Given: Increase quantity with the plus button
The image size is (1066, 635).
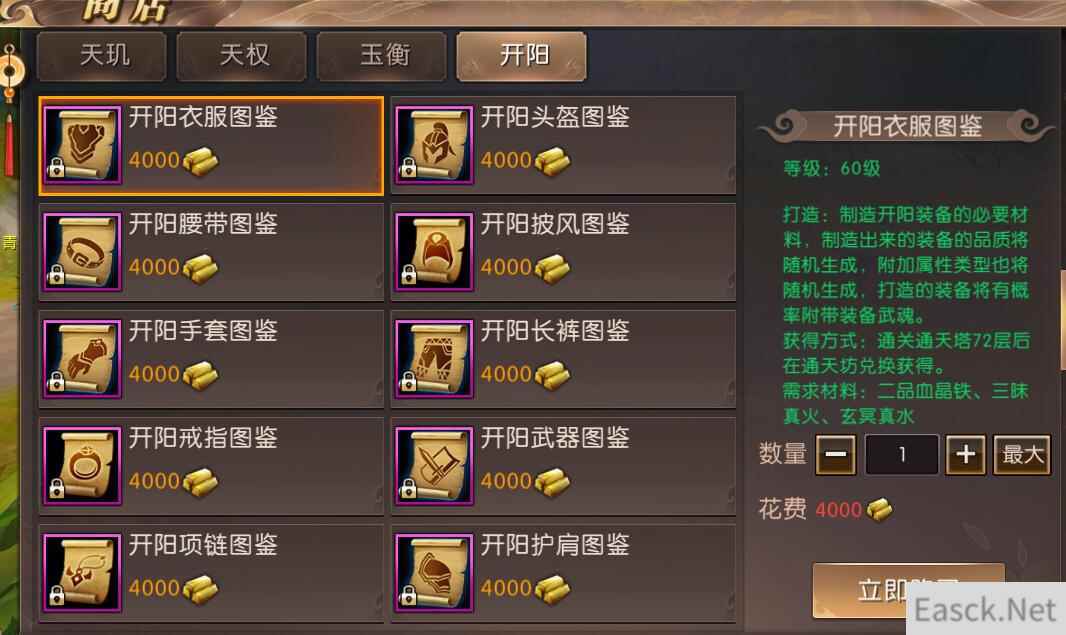Looking at the screenshot, I should tap(965, 454).
